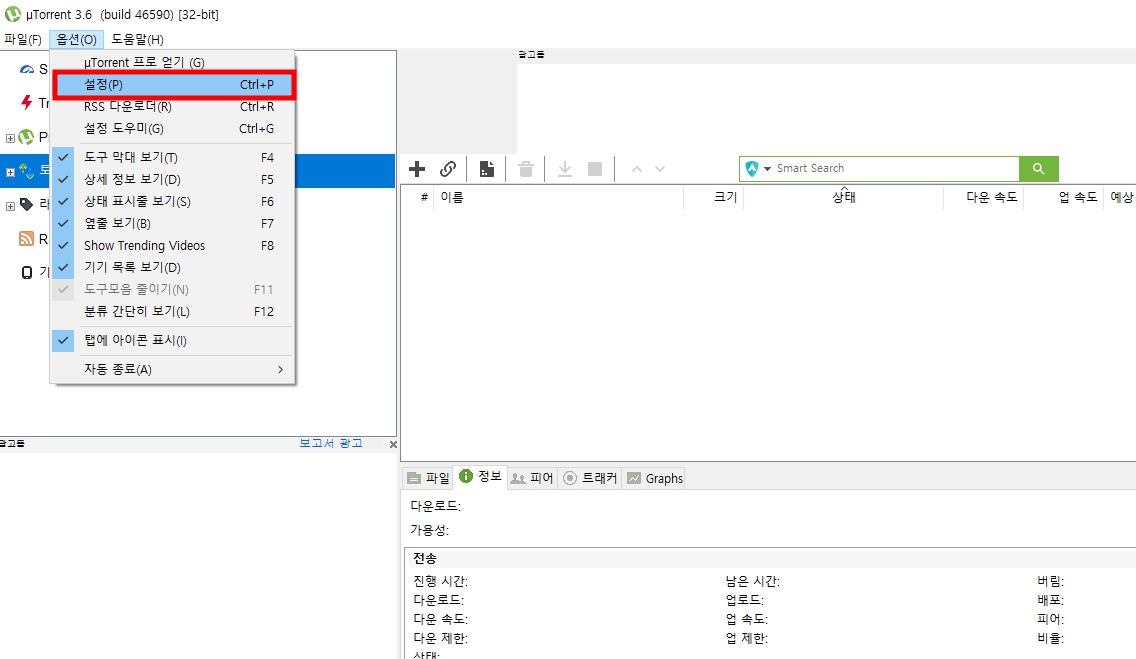This screenshot has width=1136, height=659.
Task: Sort torrents by 업 속도 column
Action: click(1064, 197)
